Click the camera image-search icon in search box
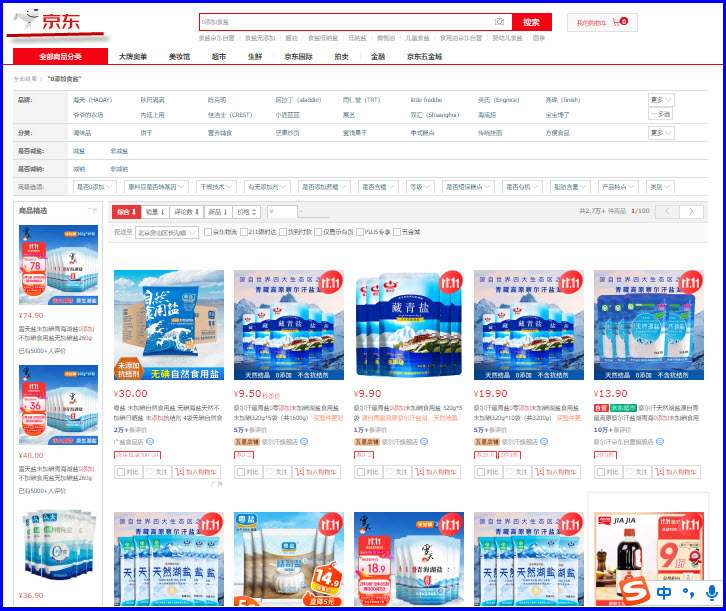This screenshot has height=611, width=726. [499, 22]
